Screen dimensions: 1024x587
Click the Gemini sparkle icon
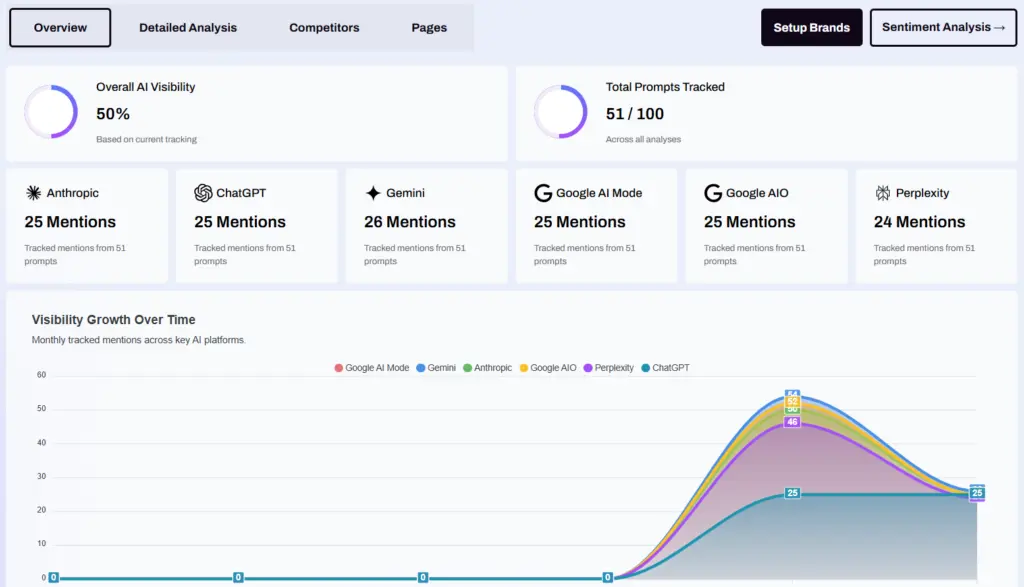click(x=373, y=193)
